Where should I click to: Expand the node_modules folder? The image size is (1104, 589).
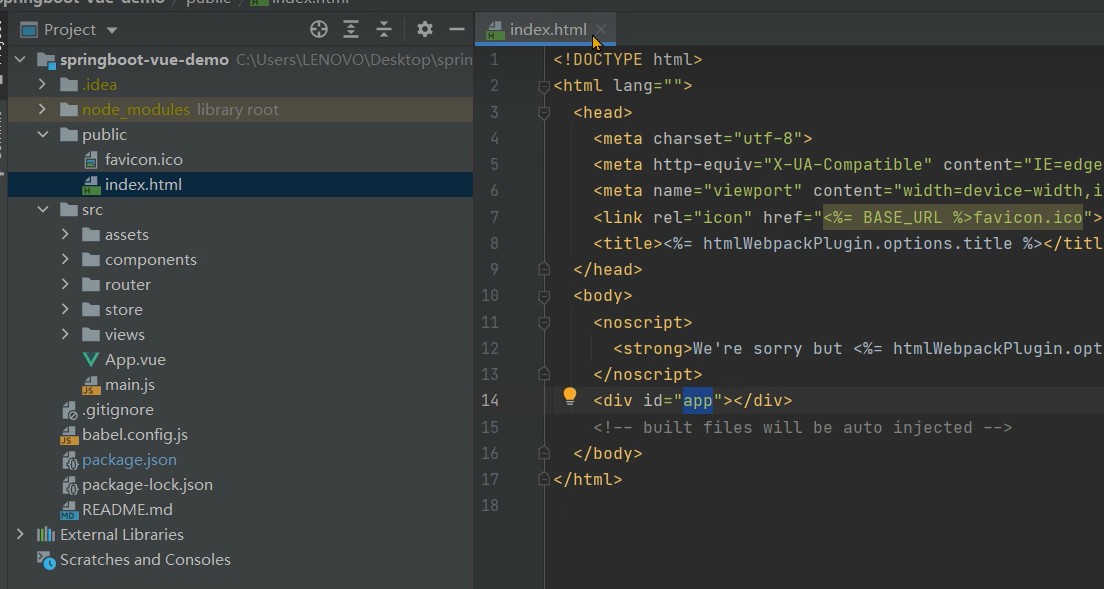42,109
